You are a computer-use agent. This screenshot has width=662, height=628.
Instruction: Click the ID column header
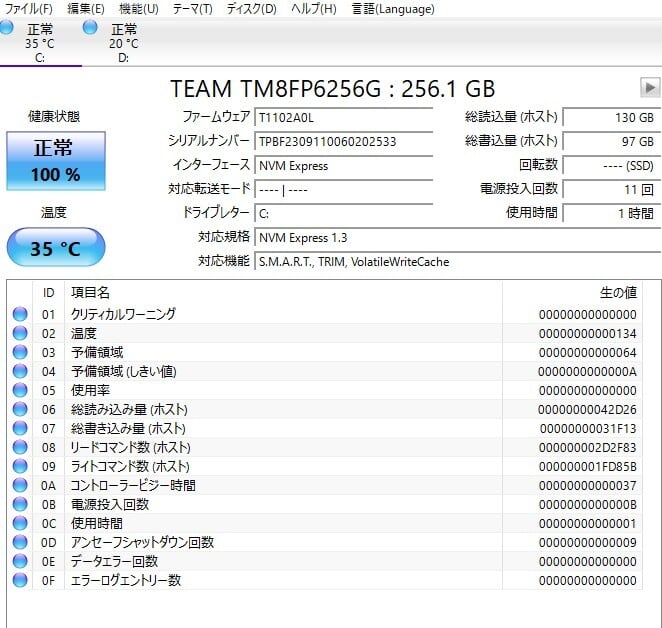(x=49, y=292)
